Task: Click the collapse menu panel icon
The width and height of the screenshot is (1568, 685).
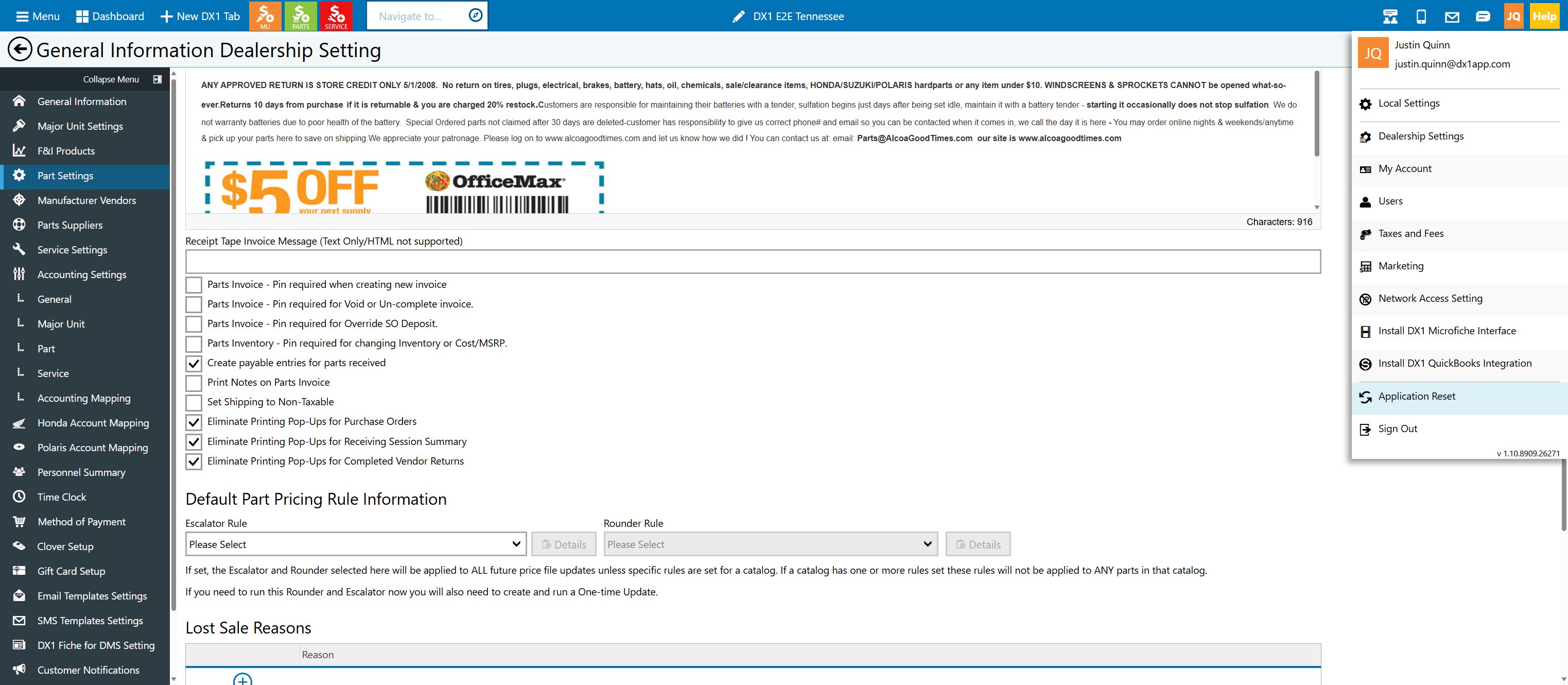Action: pyautogui.click(x=158, y=79)
